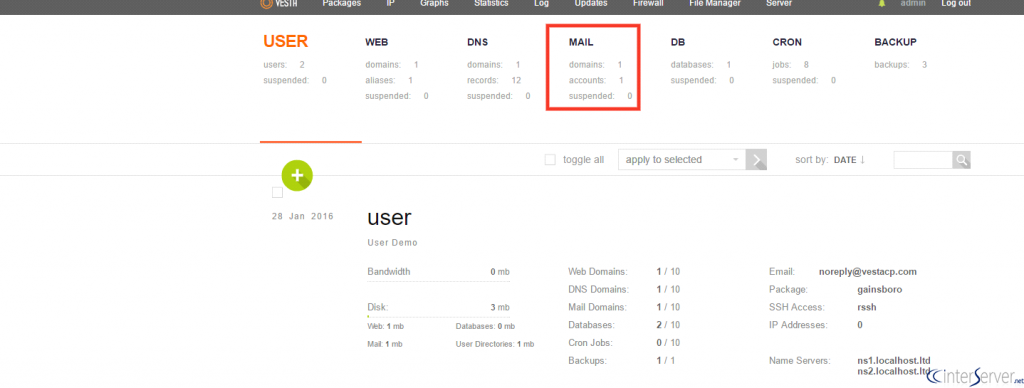Click the 'User Demo' name text

[392, 242]
